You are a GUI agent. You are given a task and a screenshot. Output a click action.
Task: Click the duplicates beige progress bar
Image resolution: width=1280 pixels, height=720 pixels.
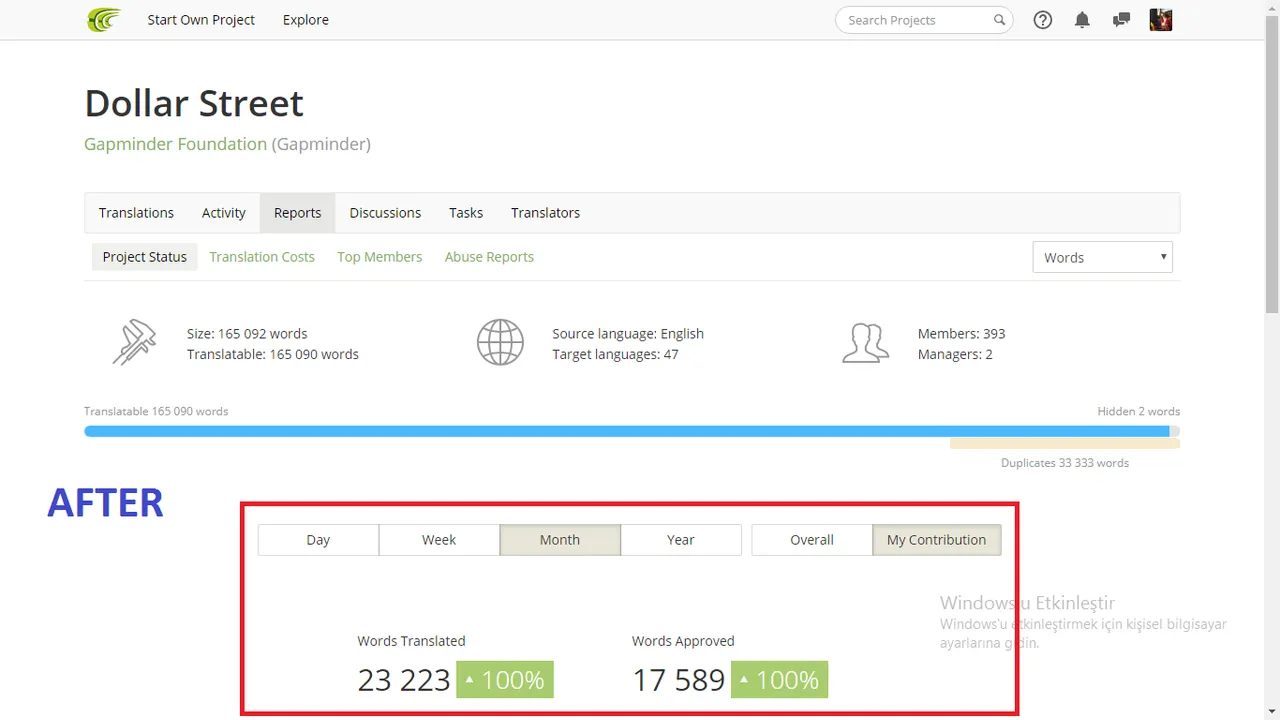click(x=1065, y=443)
